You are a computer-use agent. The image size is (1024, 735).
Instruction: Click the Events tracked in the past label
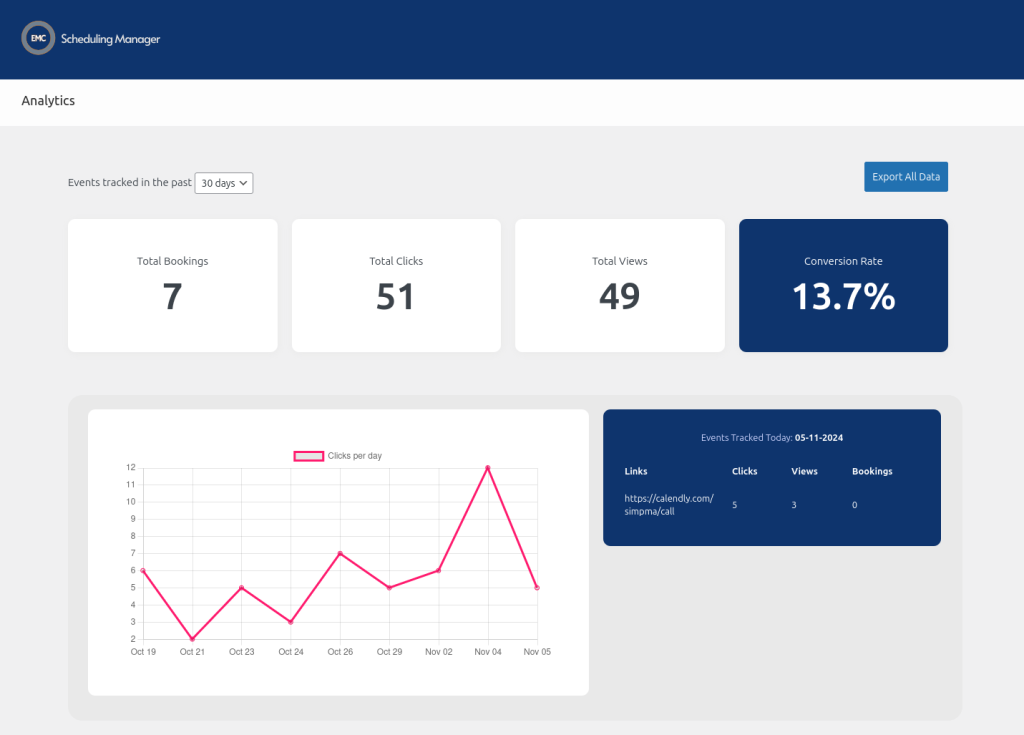point(129,182)
